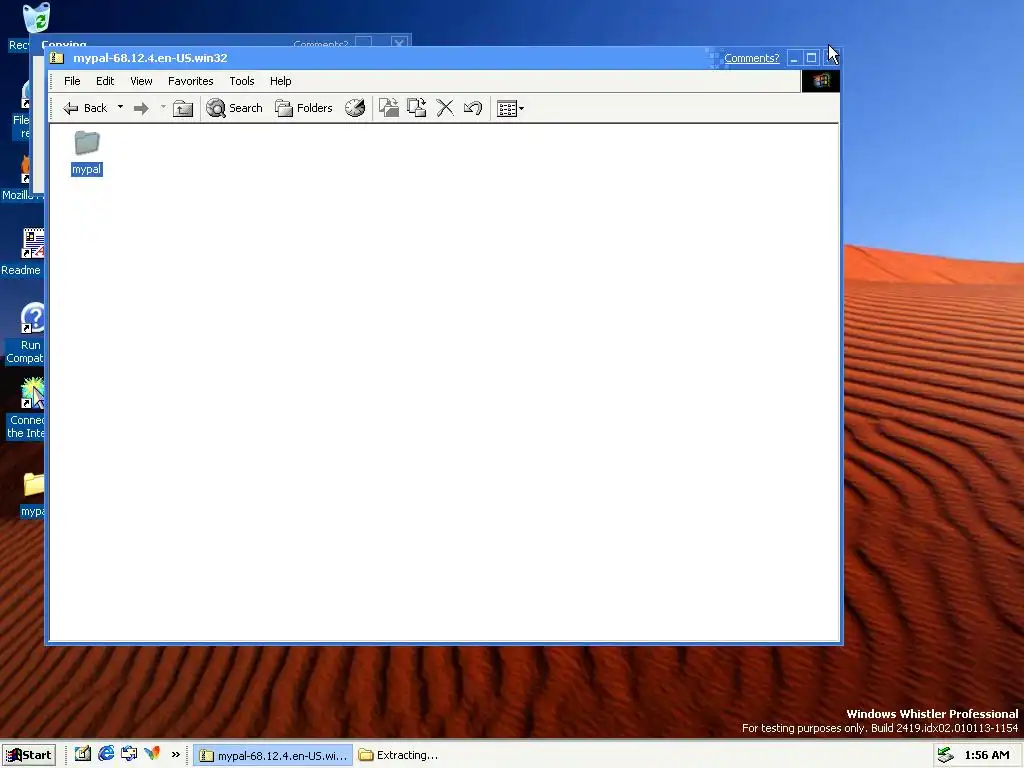Click the Forward arrow button
This screenshot has width=1024, height=768.
tap(141, 108)
